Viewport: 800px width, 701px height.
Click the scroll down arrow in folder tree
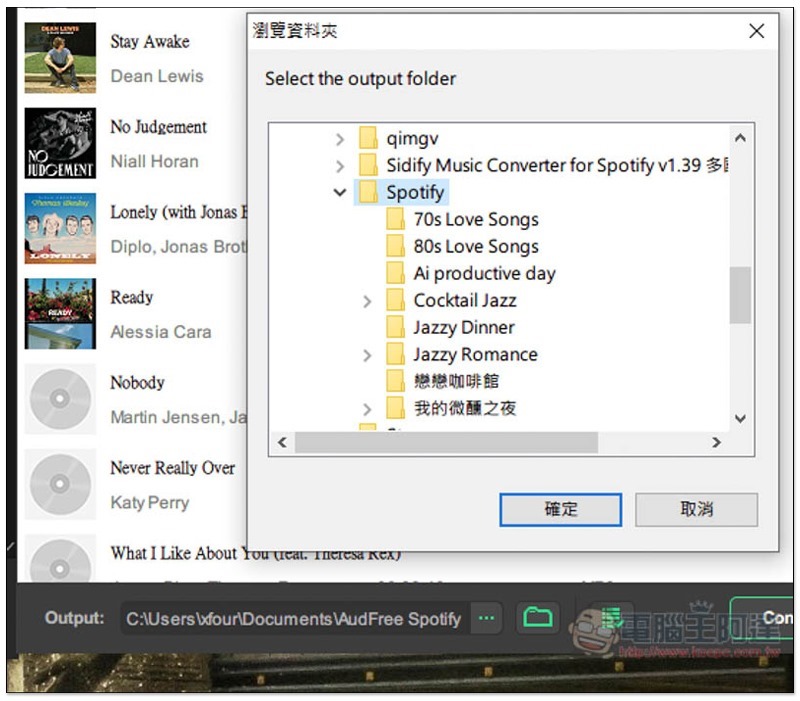click(x=740, y=419)
